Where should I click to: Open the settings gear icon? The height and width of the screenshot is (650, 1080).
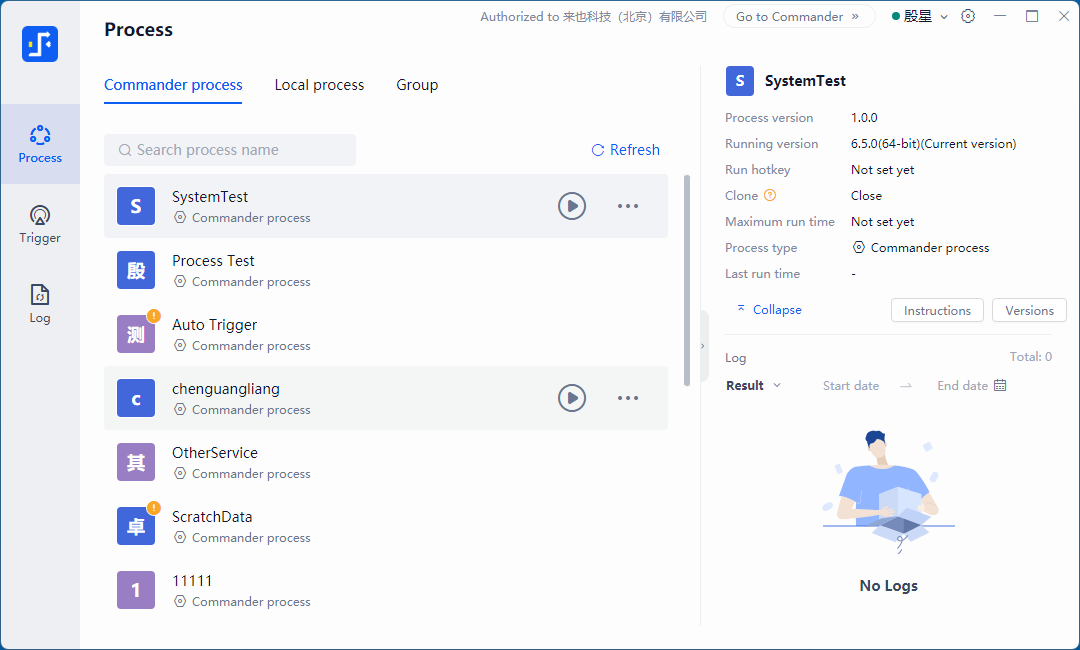point(968,16)
